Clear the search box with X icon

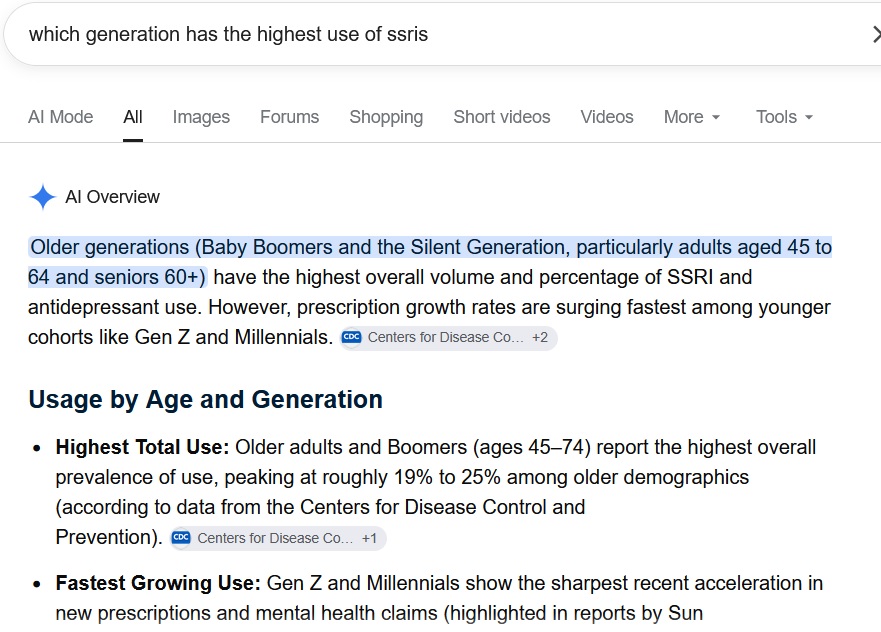875,34
